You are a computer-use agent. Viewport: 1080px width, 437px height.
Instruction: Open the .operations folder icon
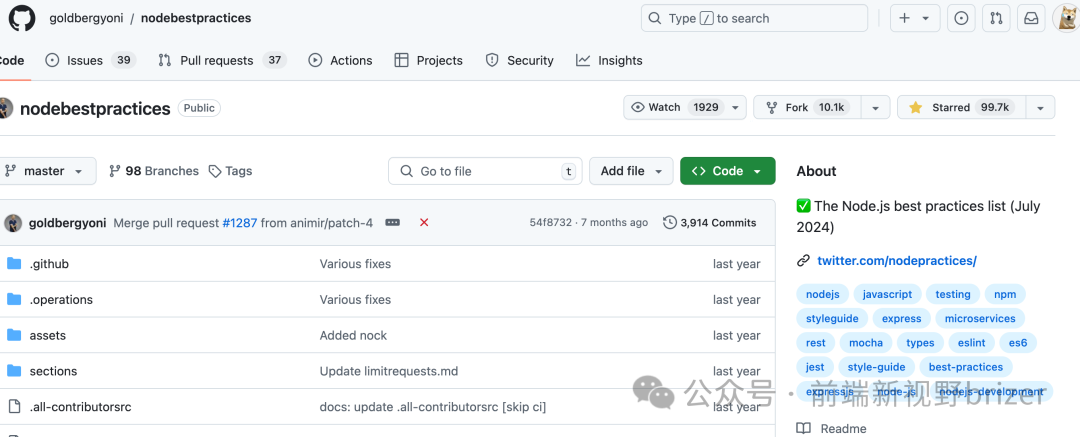tap(14, 299)
